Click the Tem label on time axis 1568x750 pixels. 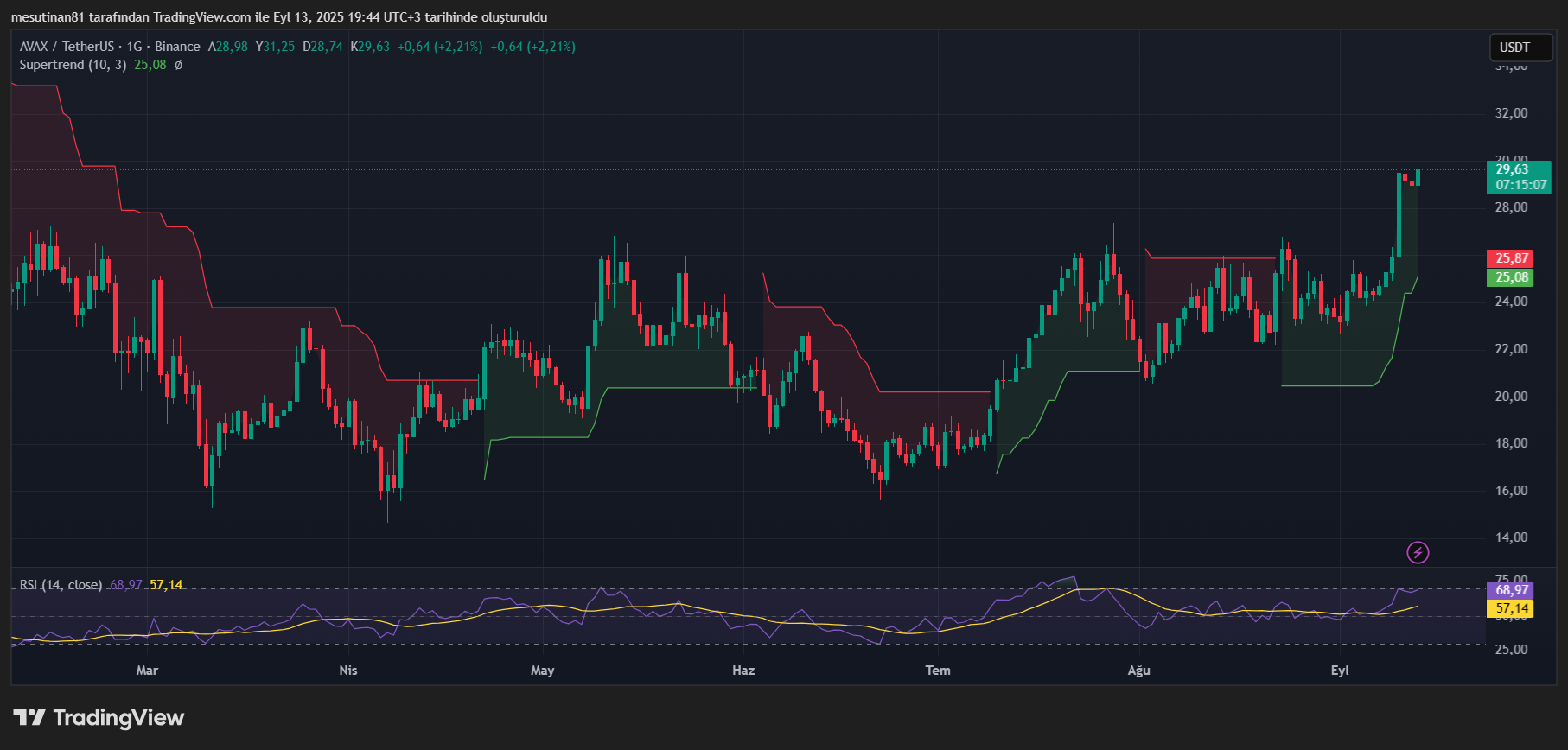[x=938, y=671]
